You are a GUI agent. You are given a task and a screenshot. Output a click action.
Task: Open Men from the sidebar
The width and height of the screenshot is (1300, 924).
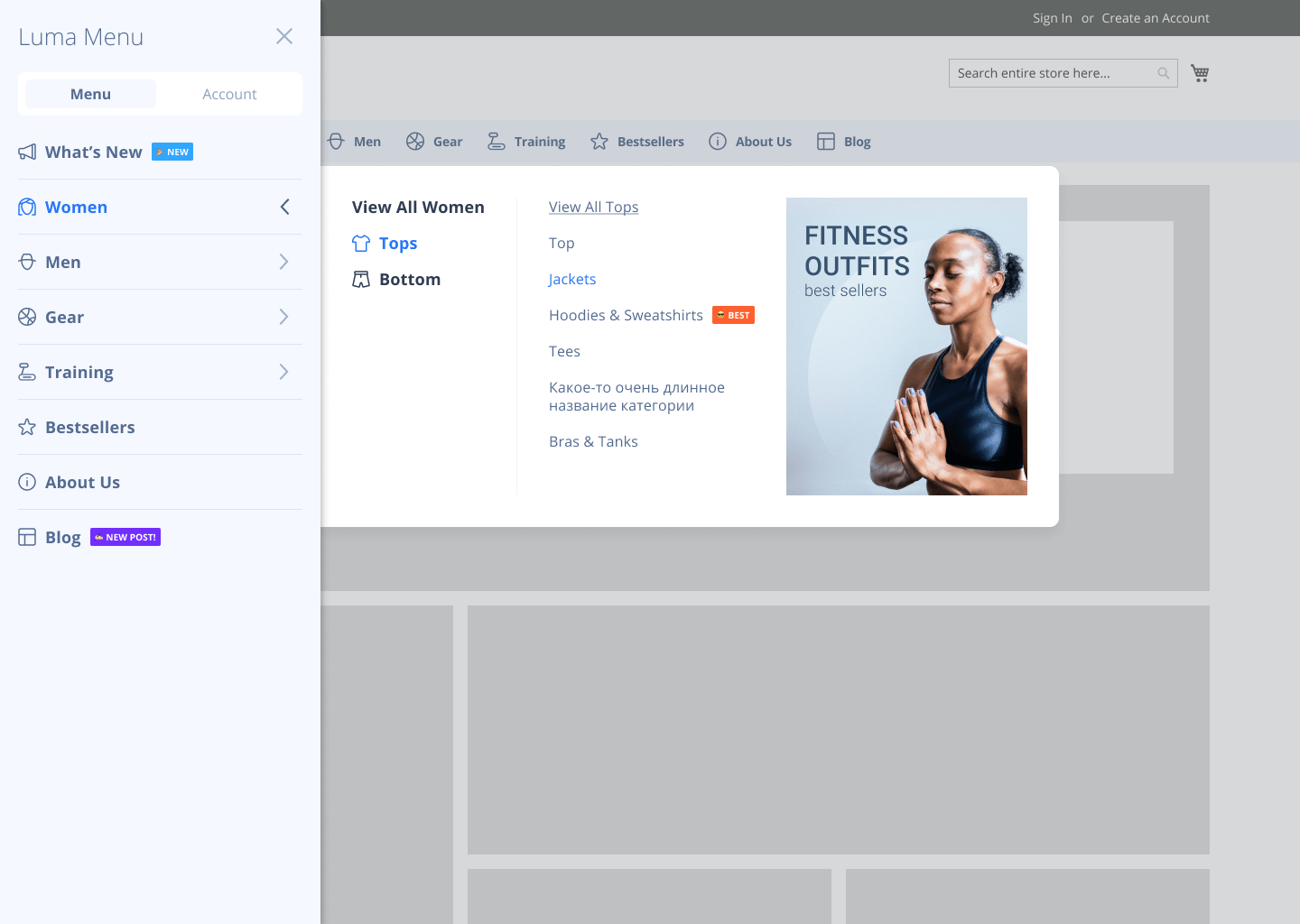[x=63, y=262]
